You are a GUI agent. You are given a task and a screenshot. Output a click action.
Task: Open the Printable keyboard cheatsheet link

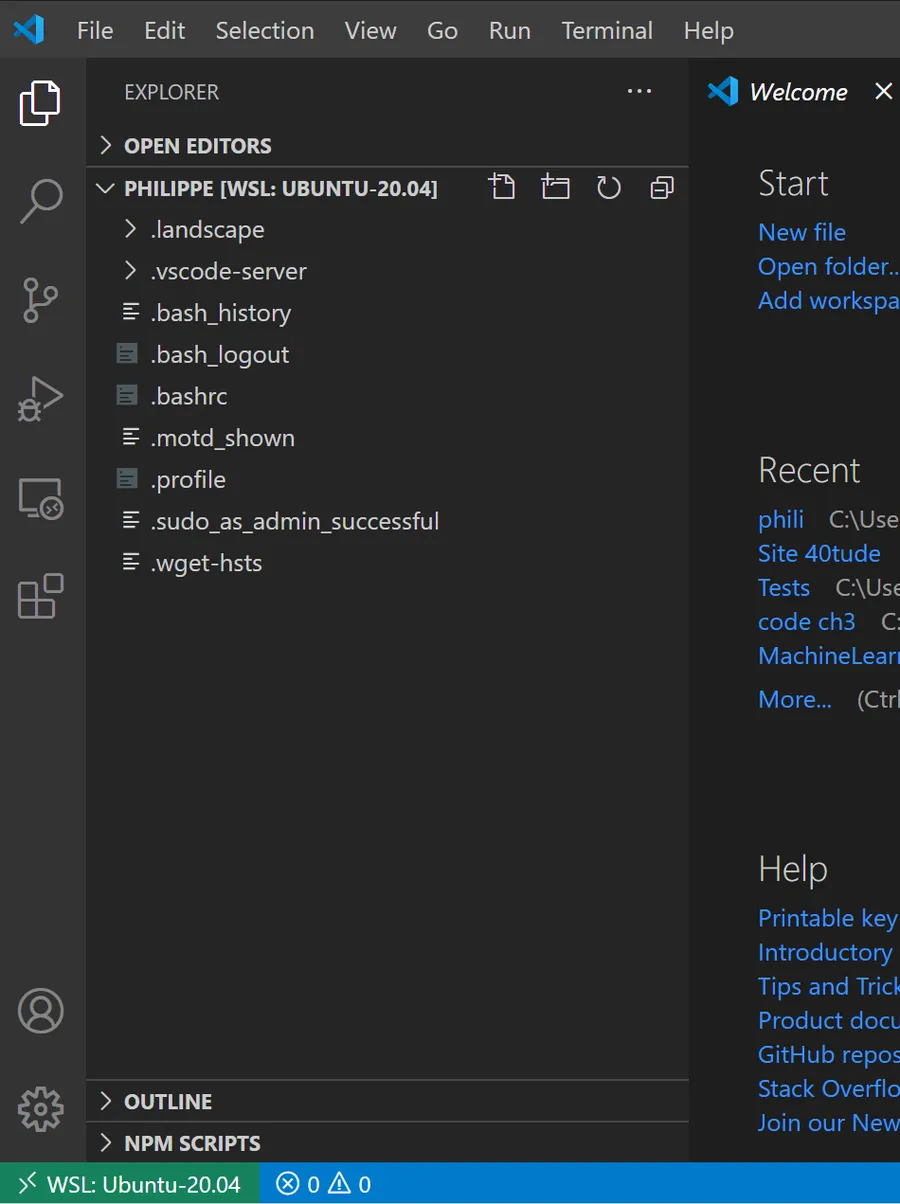pyautogui.click(x=828, y=918)
